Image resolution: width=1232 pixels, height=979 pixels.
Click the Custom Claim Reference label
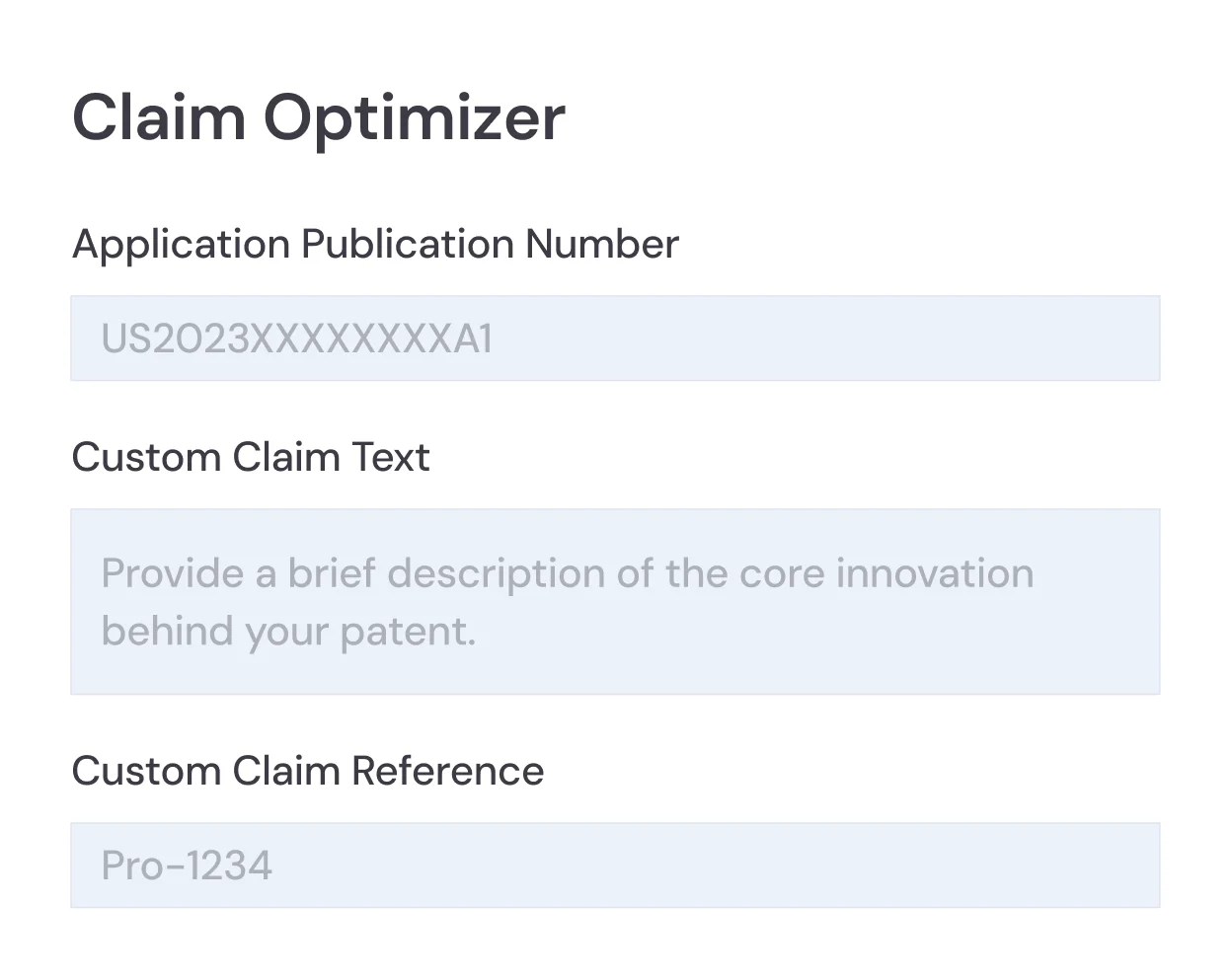point(307,771)
